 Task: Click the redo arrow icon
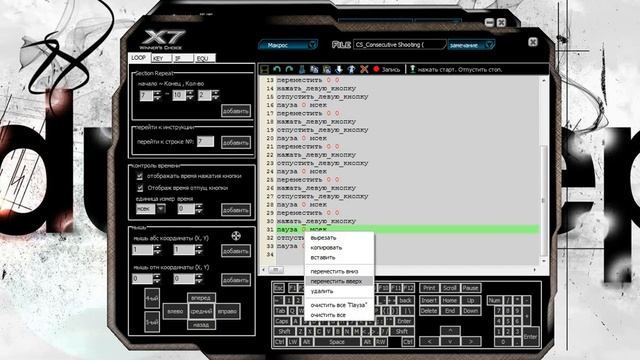[x=289, y=69]
